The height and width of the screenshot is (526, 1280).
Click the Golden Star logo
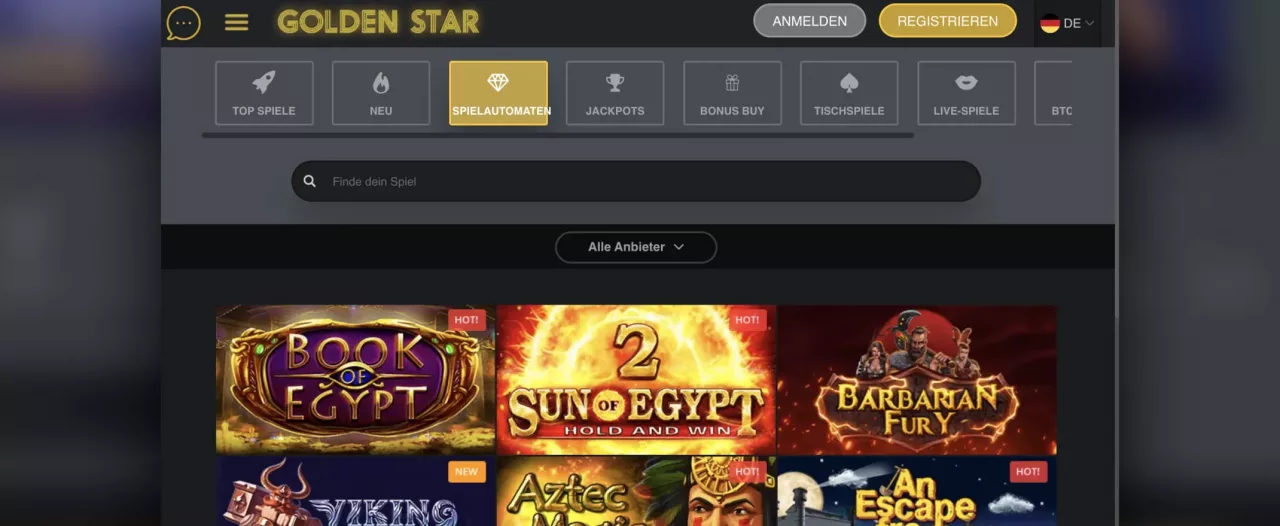[x=378, y=22]
